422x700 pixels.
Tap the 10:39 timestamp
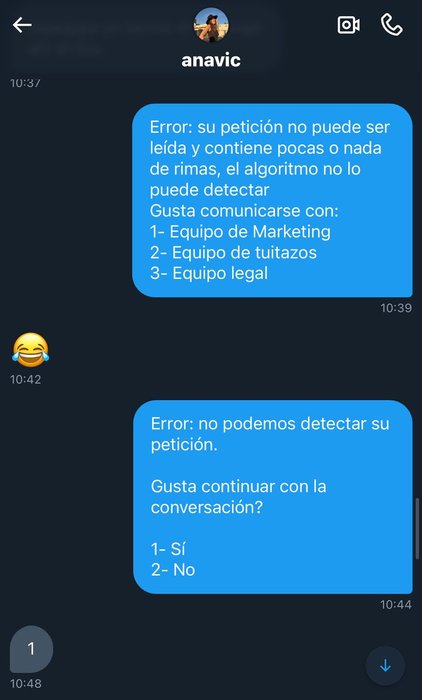pos(396,308)
